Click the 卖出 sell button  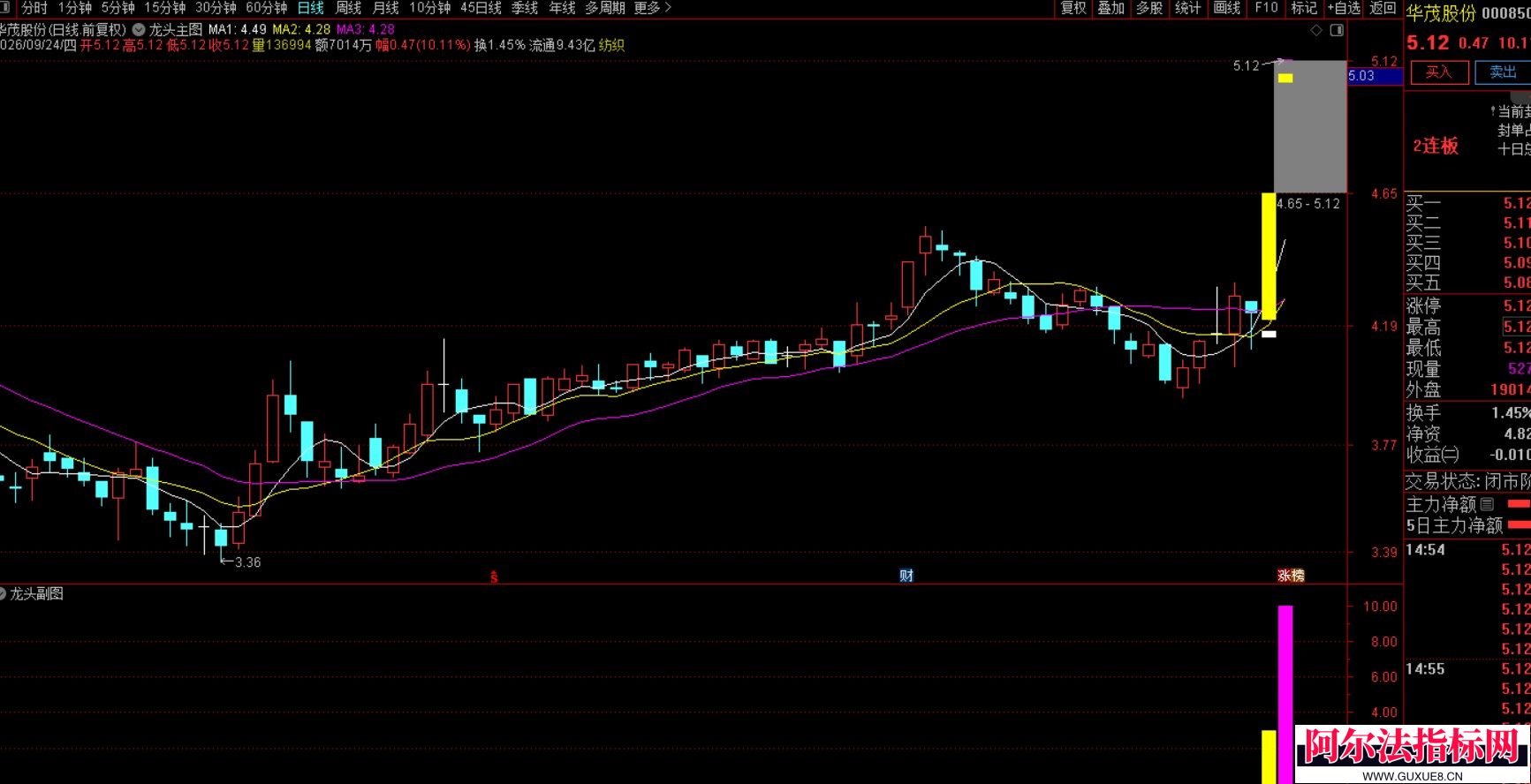click(1503, 72)
